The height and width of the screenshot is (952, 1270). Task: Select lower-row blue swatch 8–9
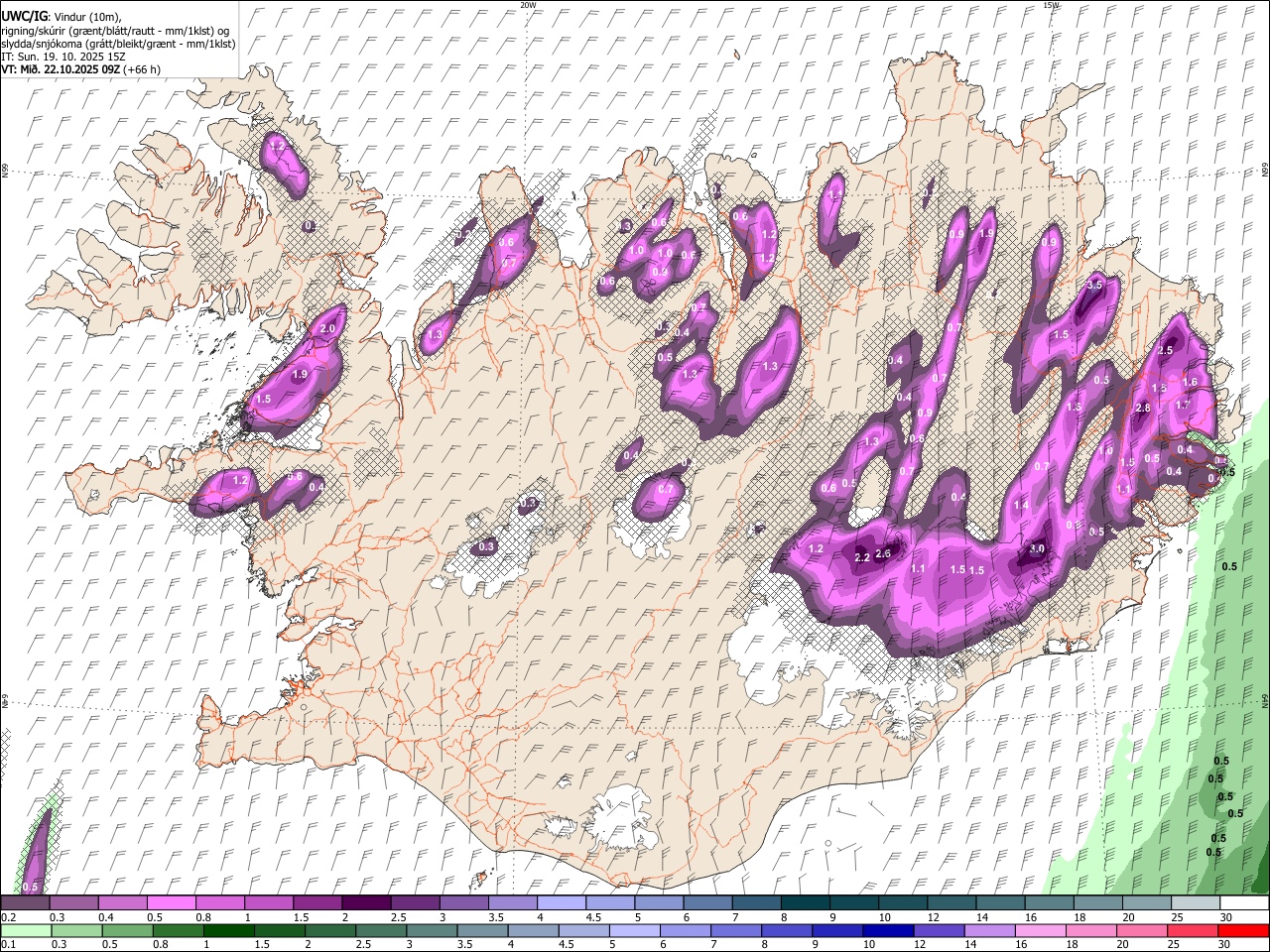click(x=787, y=931)
